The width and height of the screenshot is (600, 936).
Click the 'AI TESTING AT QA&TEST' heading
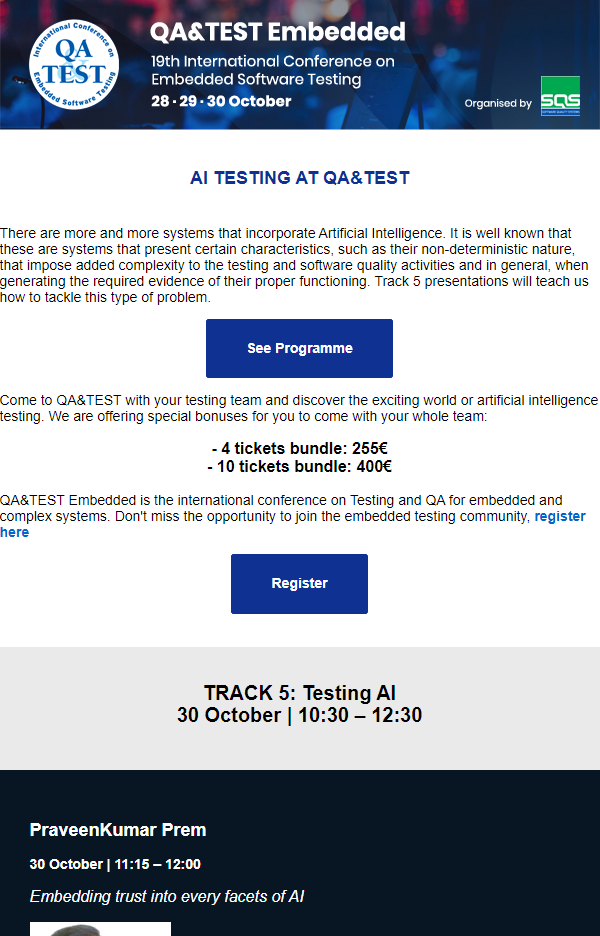[x=300, y=177]
